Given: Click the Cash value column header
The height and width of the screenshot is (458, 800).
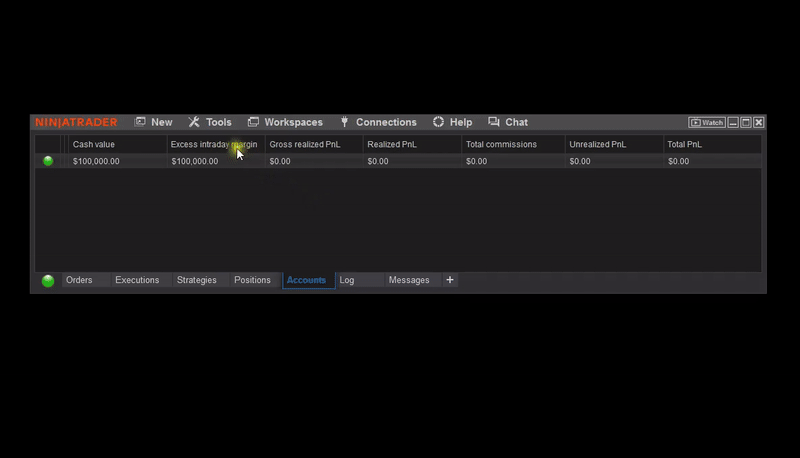Looking at the screenshot, I should [x=94, y=145].
